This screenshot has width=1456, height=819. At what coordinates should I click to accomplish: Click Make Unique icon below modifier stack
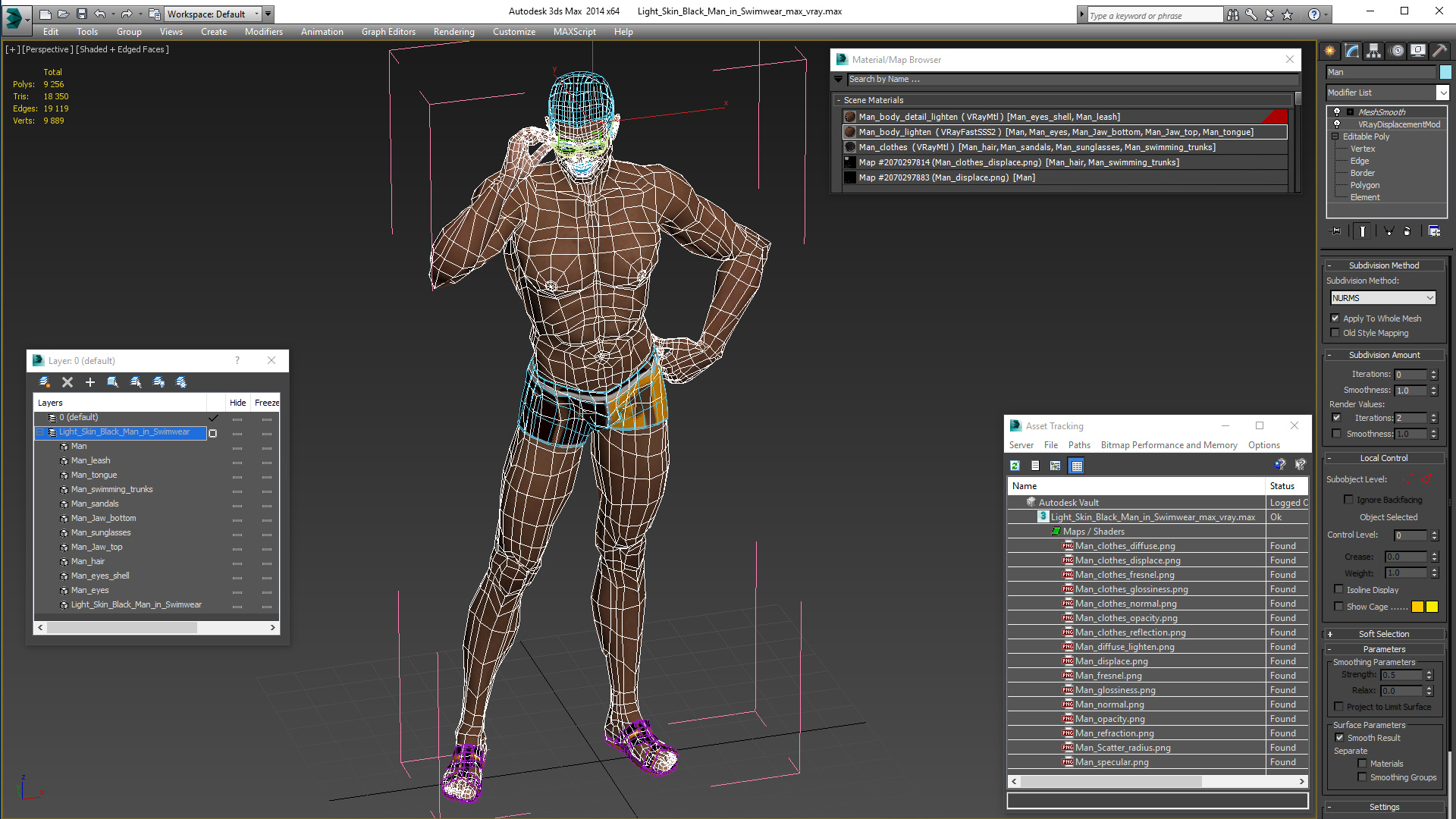[1389, 231]
